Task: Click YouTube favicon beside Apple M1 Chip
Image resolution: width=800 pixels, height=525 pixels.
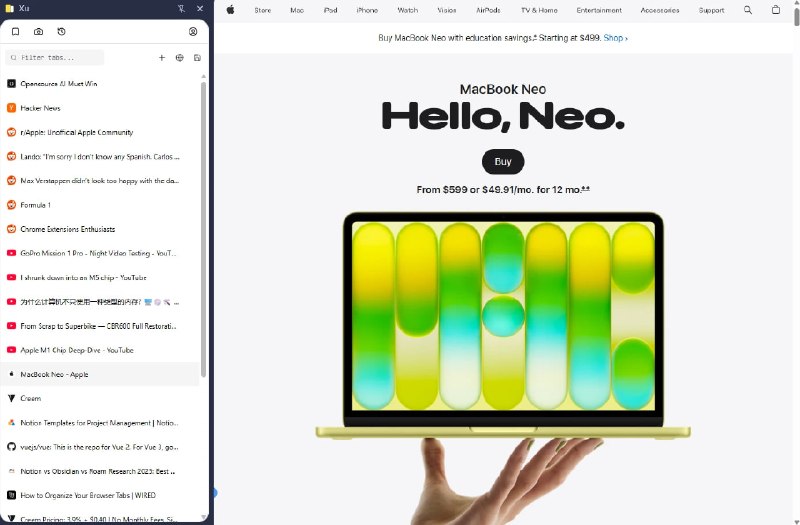Action: point(11,350)
